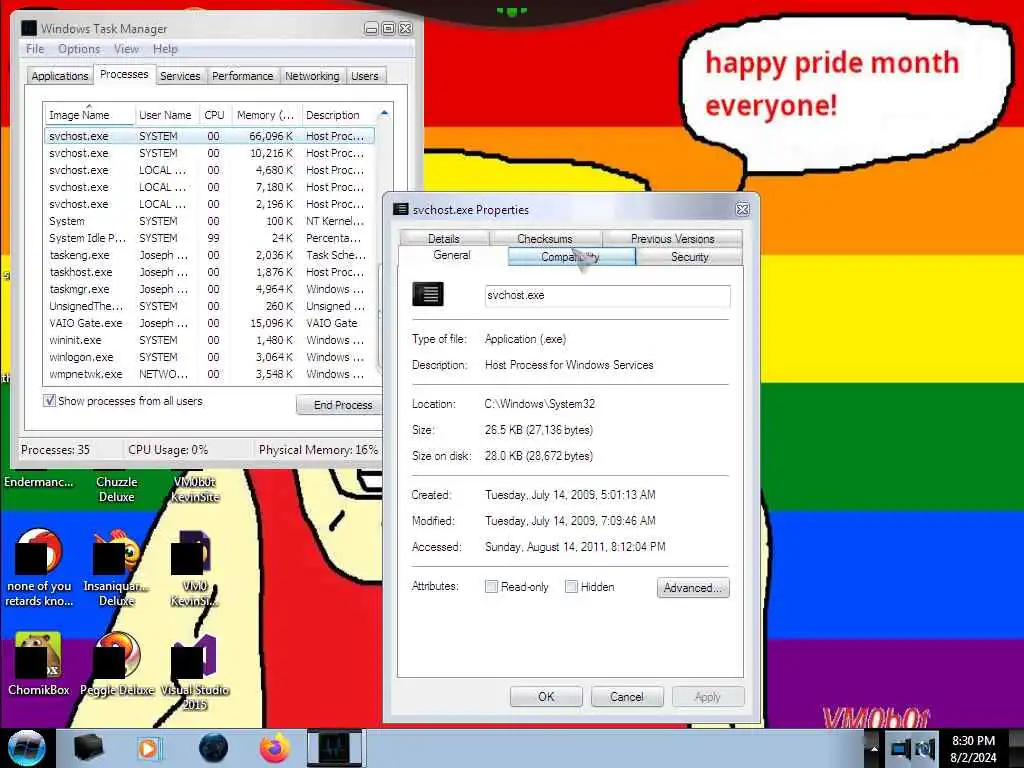The image size is (1024, 768).
Task: Open the Help menu in Task Manager
Action: (165, 49)
